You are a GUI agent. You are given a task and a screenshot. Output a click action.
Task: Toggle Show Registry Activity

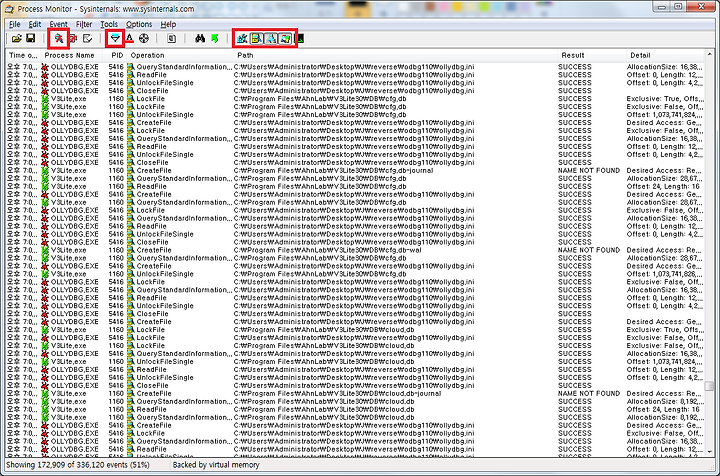click(x=242, y=39)
